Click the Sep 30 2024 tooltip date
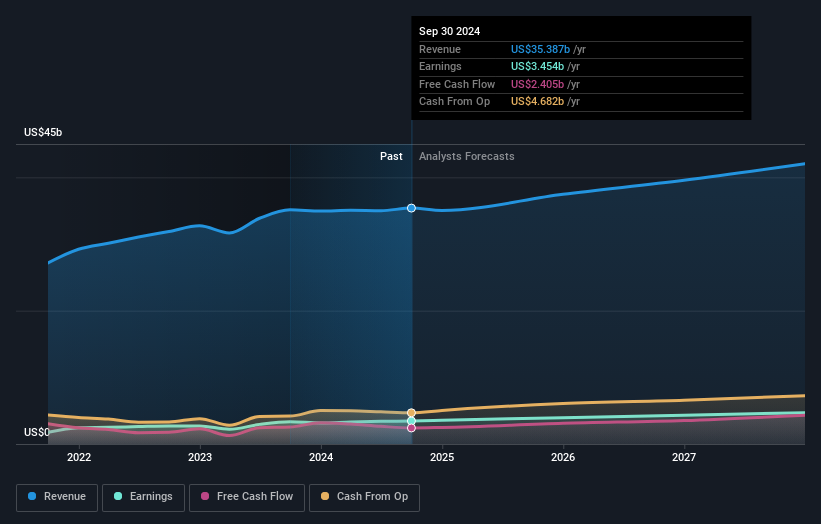Image resolution: width=821 pixels, height=524 pixels. tap(449, 31)
